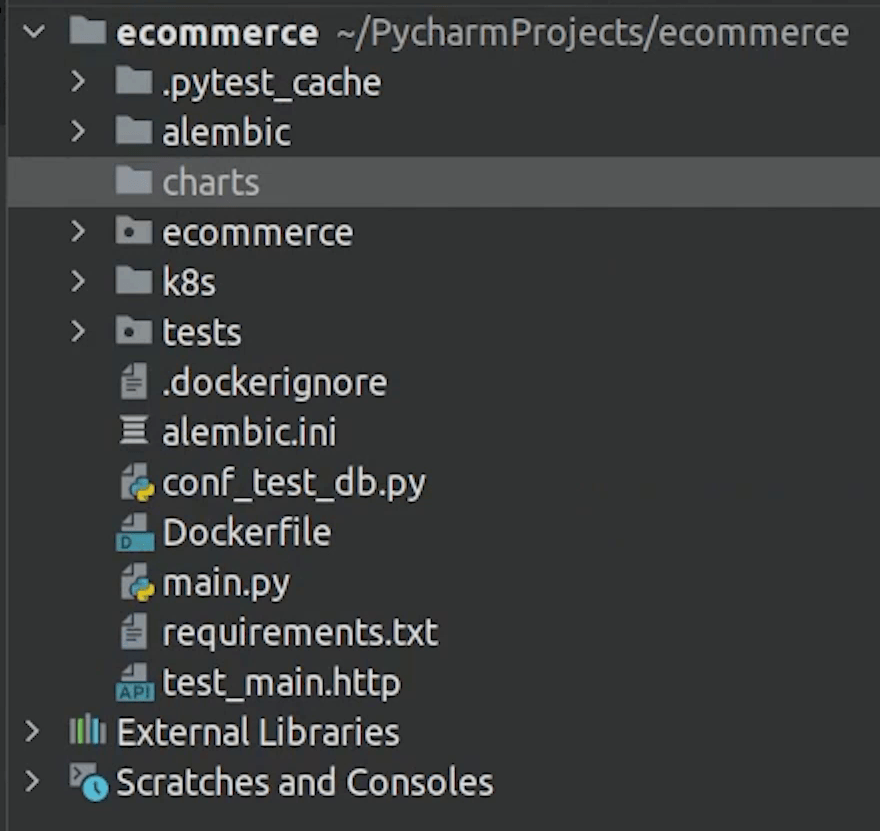
Task: Expand the tests package
Action: 78,331
